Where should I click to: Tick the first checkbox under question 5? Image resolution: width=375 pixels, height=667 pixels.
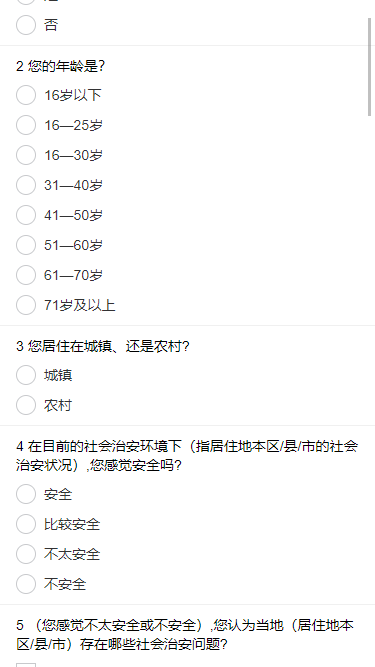coord(26,665)
